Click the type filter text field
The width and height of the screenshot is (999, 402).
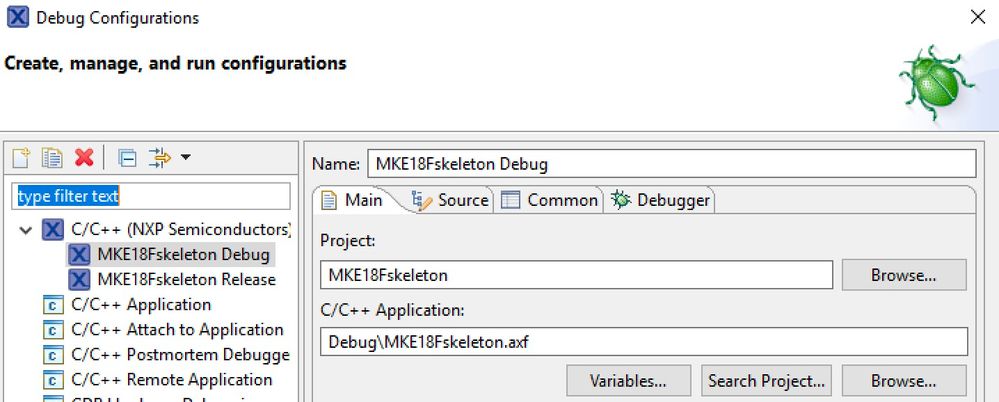[151, 197]
